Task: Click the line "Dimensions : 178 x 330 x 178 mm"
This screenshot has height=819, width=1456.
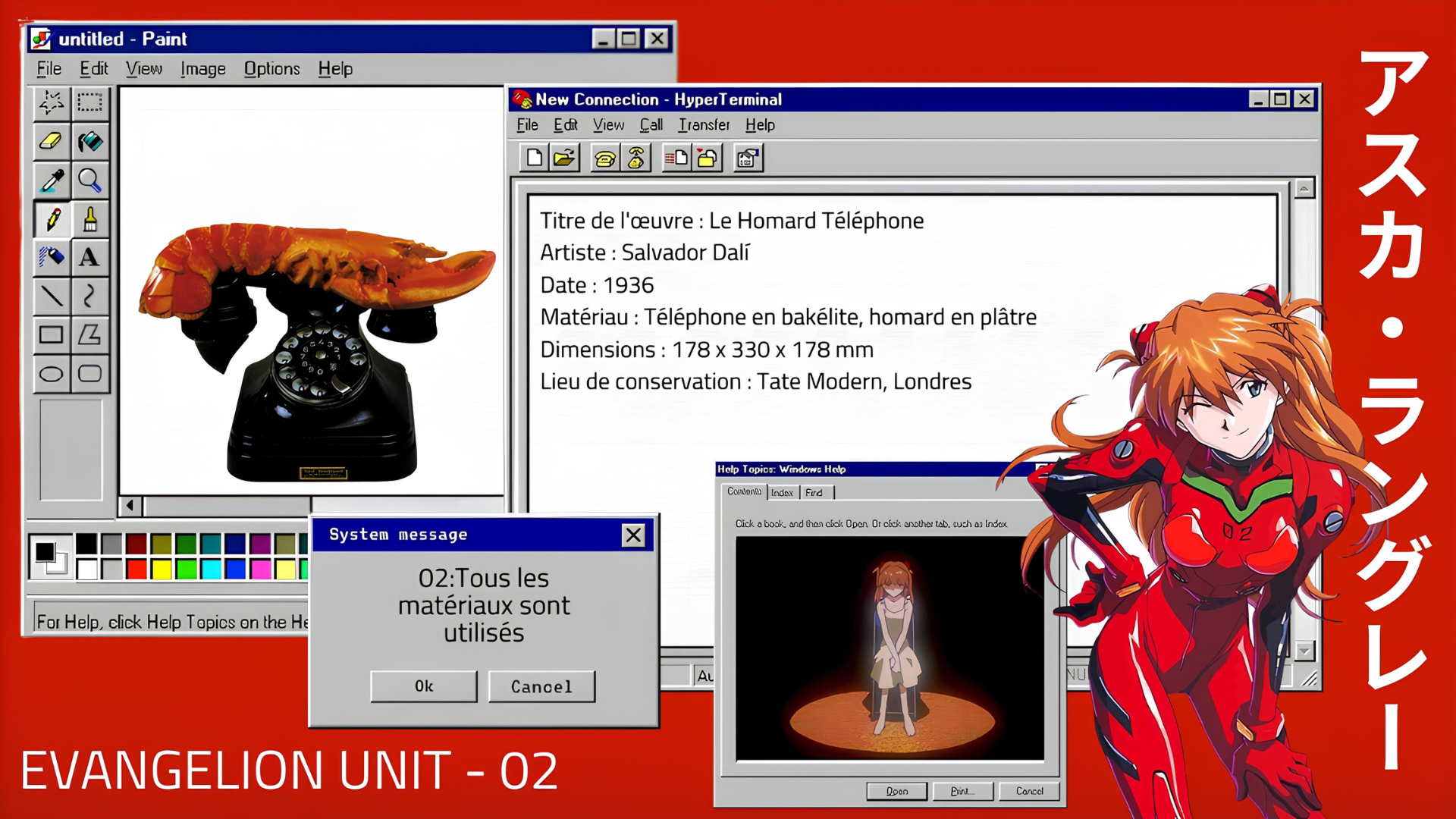Action: 707,350
